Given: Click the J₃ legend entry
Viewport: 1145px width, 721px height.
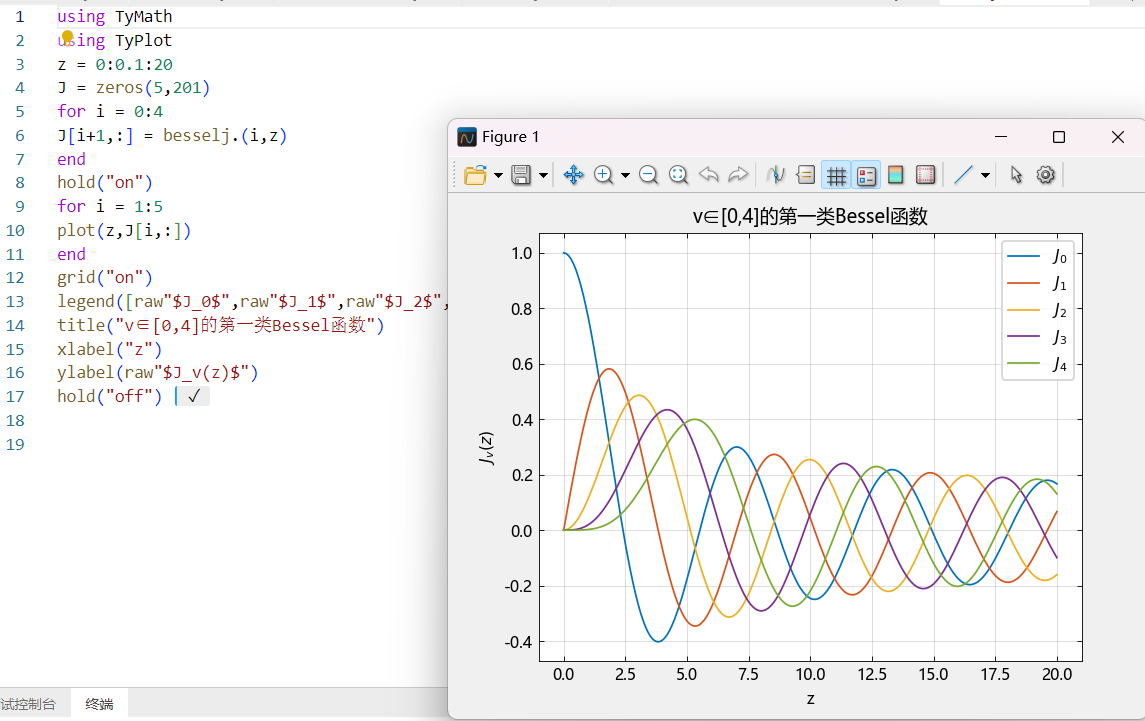Looking at the screenshot, I should (x=1038, y=337).
